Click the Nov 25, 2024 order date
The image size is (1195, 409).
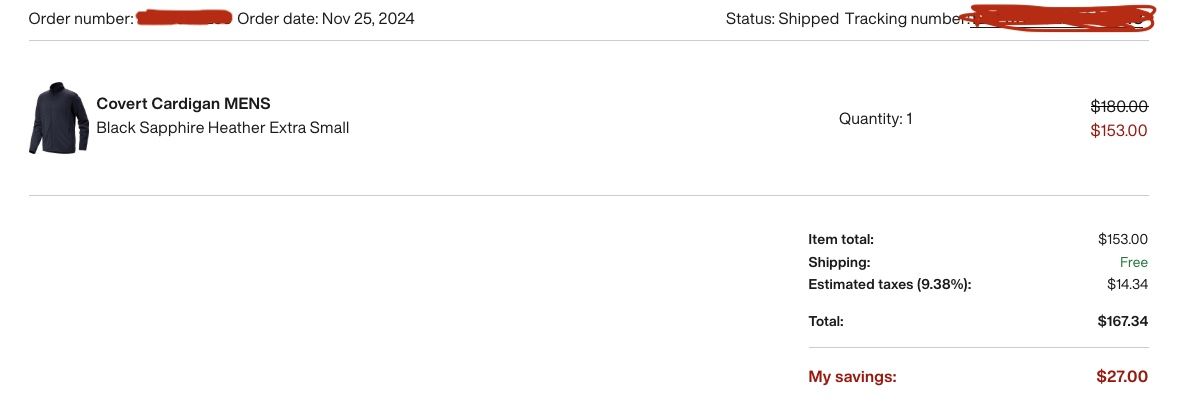coord(368,19)
